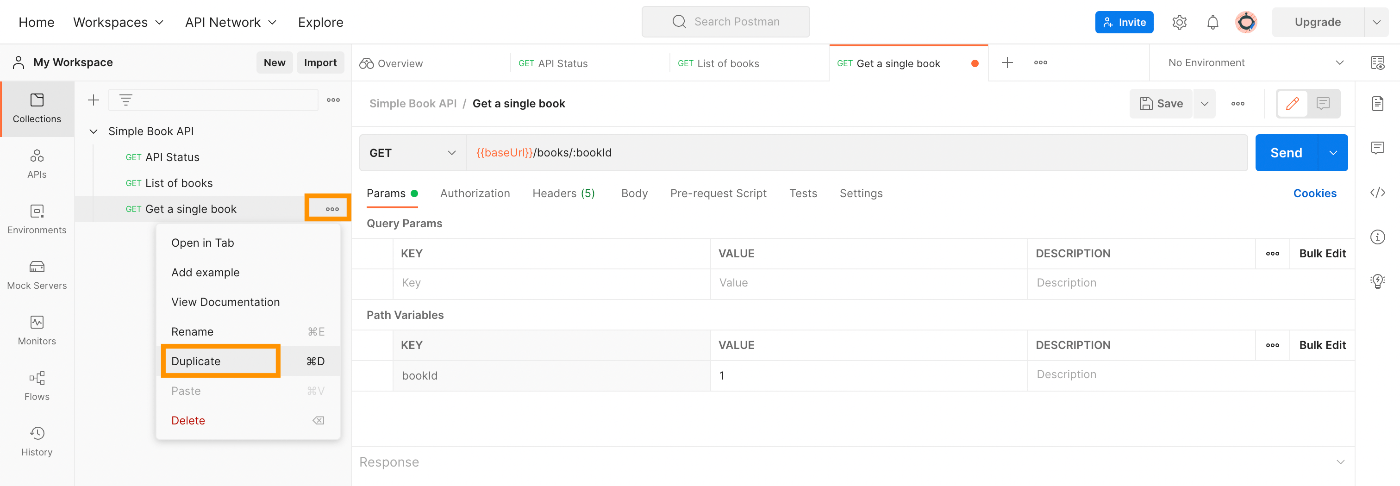Open the comments icon in right sidebar

coord(1378,148)
